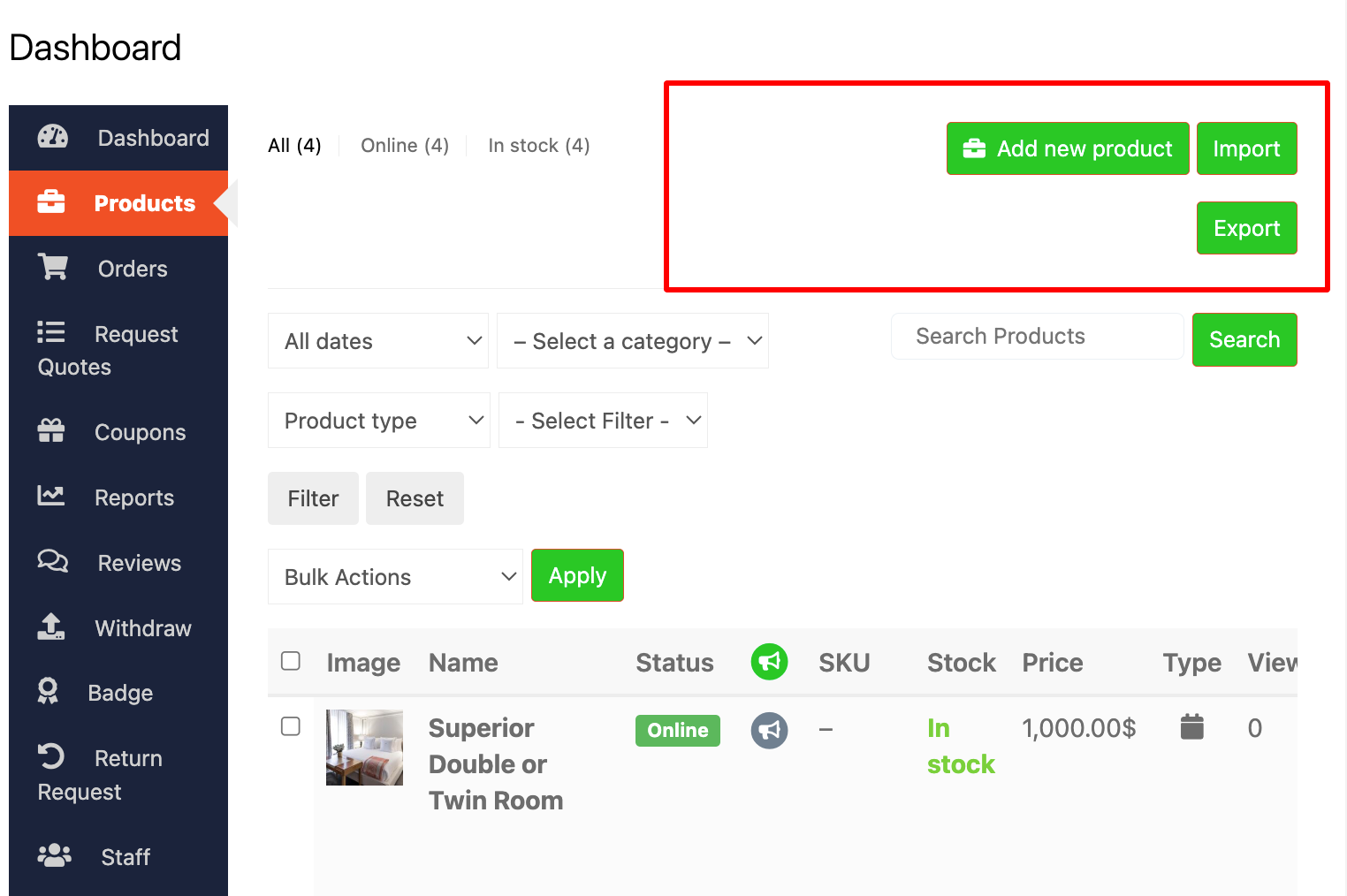Open Staff using the people icon
1347x896 pixels.
point(53,854)
